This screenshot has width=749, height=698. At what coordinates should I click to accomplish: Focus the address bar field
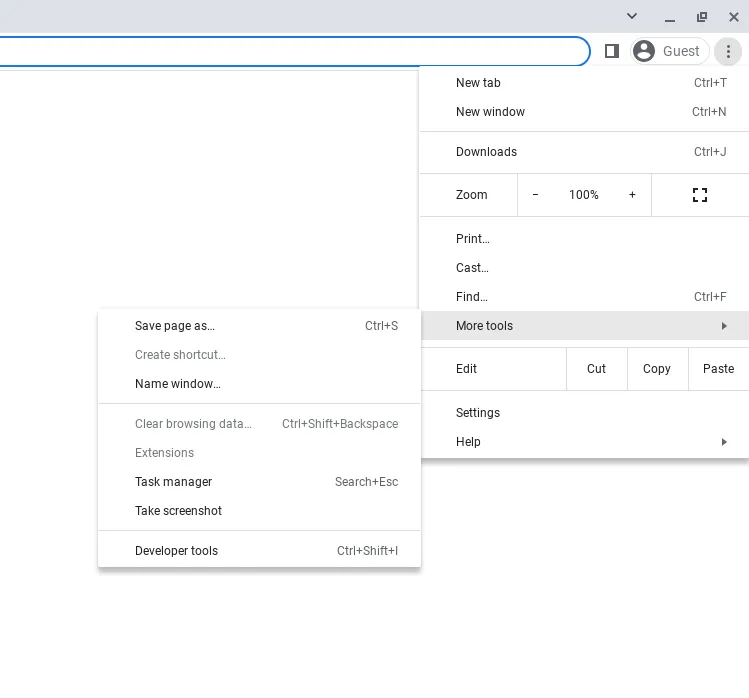[294, 51]
